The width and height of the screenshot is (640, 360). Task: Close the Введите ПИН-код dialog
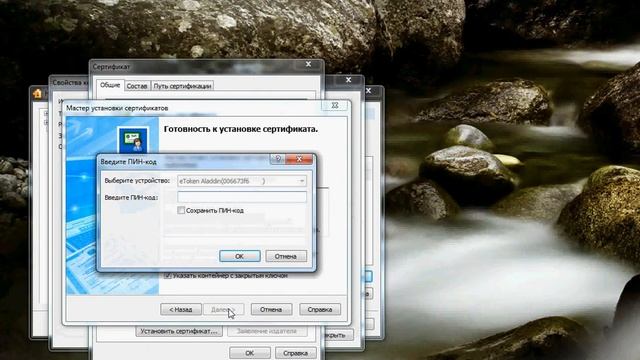[299, 159]
